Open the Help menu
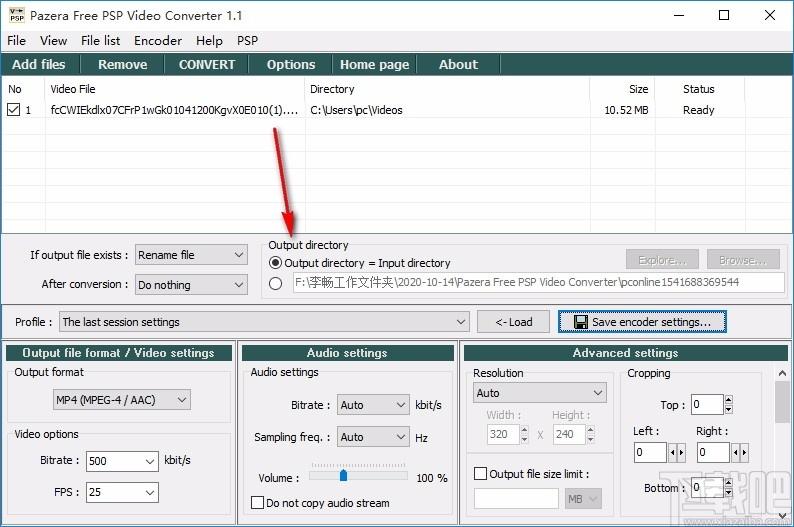794x527 pixels. pyautogui.click(x=209, y=40)
